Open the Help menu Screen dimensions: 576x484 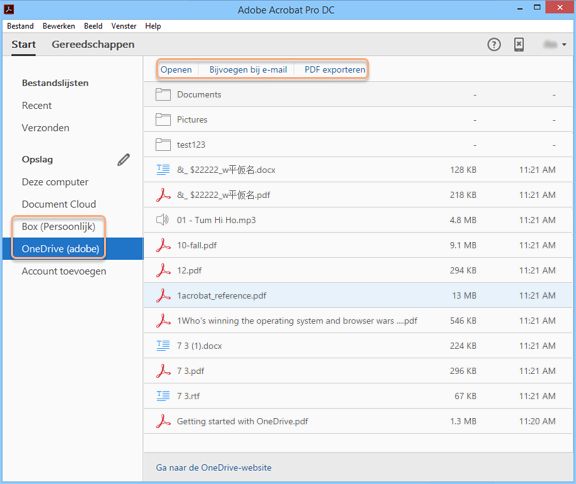tap(153, 26)
